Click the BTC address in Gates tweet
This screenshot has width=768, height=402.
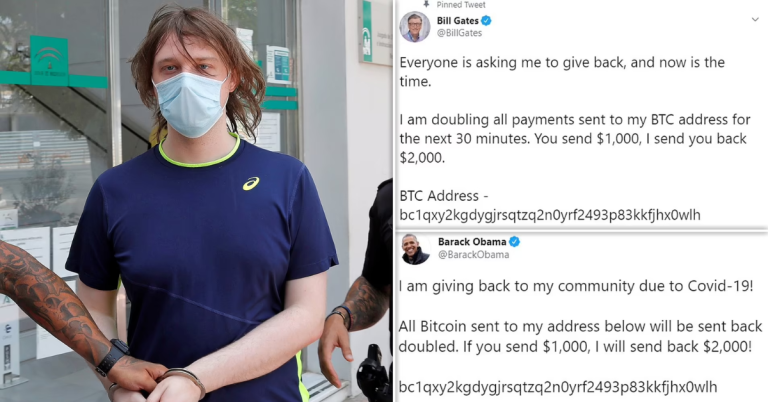[x=550, y=215]
